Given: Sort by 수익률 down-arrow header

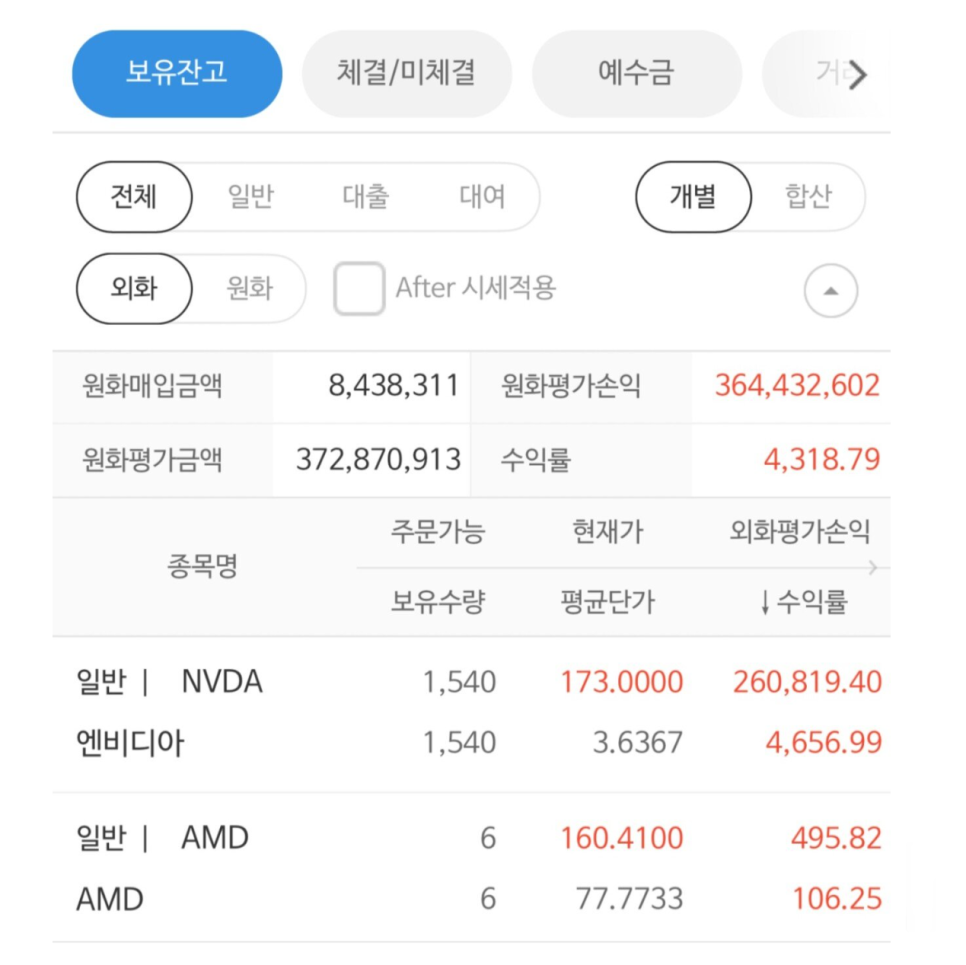Looking at the screenshot, I should coord(803,601).
